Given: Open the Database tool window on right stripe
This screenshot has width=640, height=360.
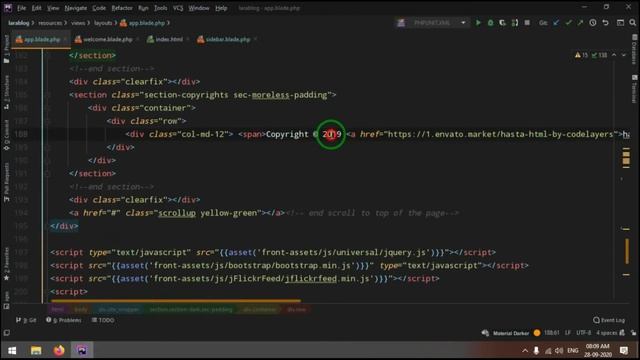Looking at the screenshot, I should pyautogui.click(x=634, y=49).
